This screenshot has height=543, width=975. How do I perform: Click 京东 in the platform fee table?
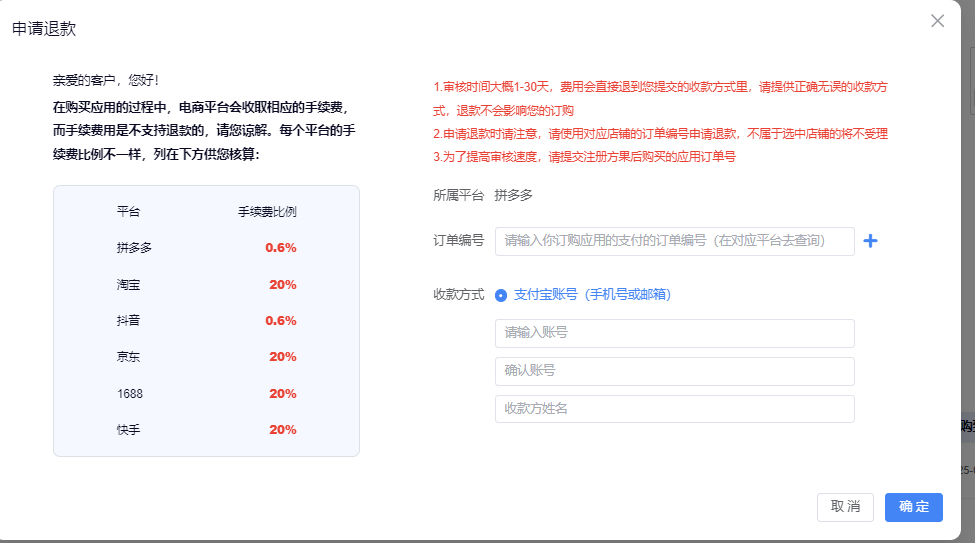coord(128,357)
